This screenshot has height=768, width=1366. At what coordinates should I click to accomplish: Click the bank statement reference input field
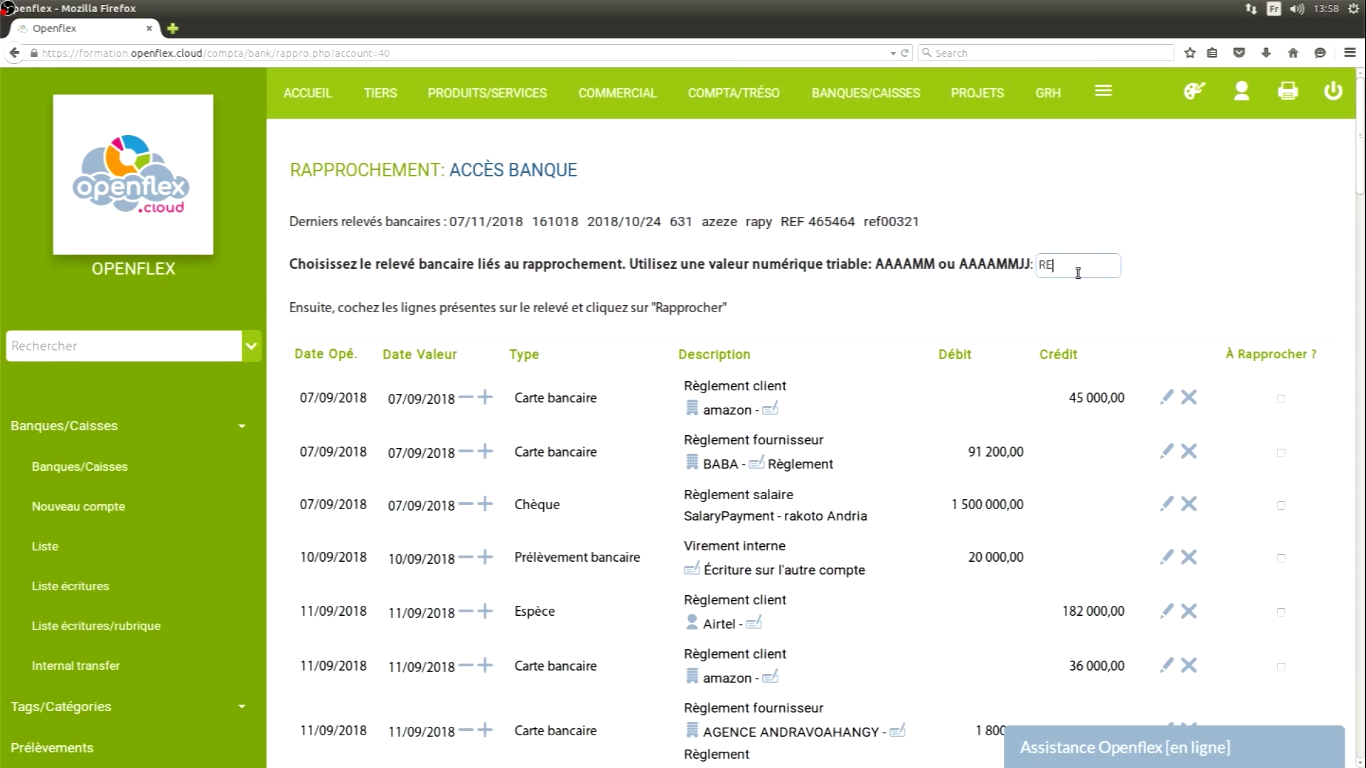coord(1078,265)
